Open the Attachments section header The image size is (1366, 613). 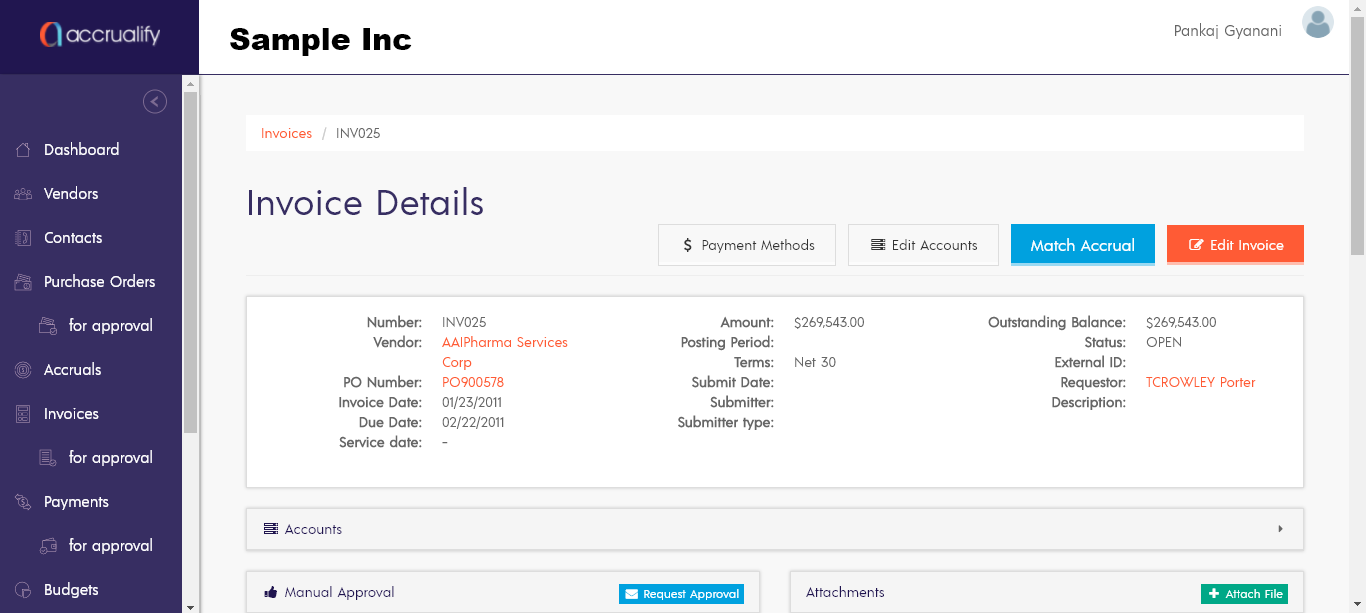click(845, 593)
